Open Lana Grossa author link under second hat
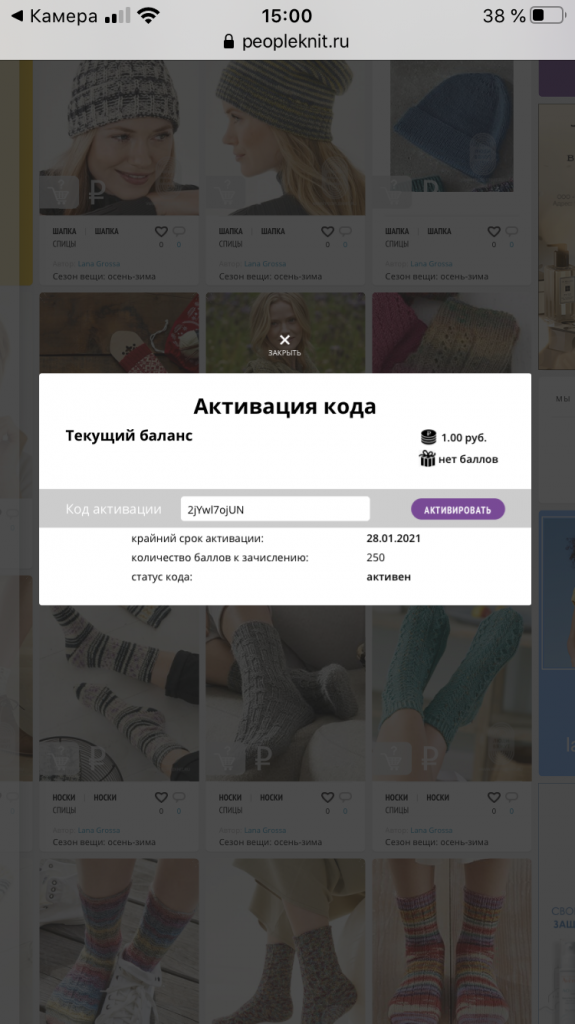This screenshot has width=575, height=1024. pyautogui.click(x=265, y=264)
